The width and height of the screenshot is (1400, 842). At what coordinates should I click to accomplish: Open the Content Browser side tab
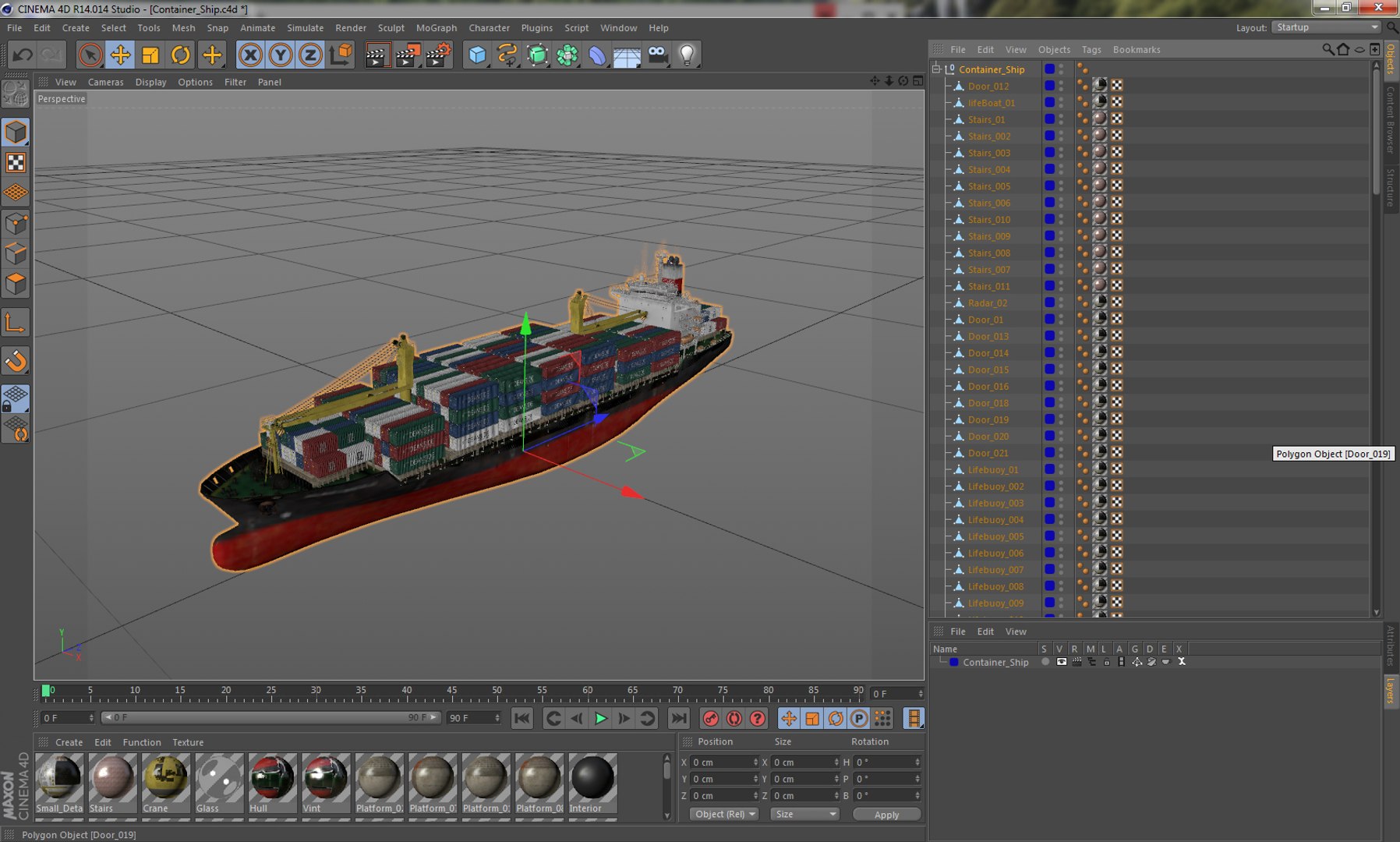pos(1391,120)
